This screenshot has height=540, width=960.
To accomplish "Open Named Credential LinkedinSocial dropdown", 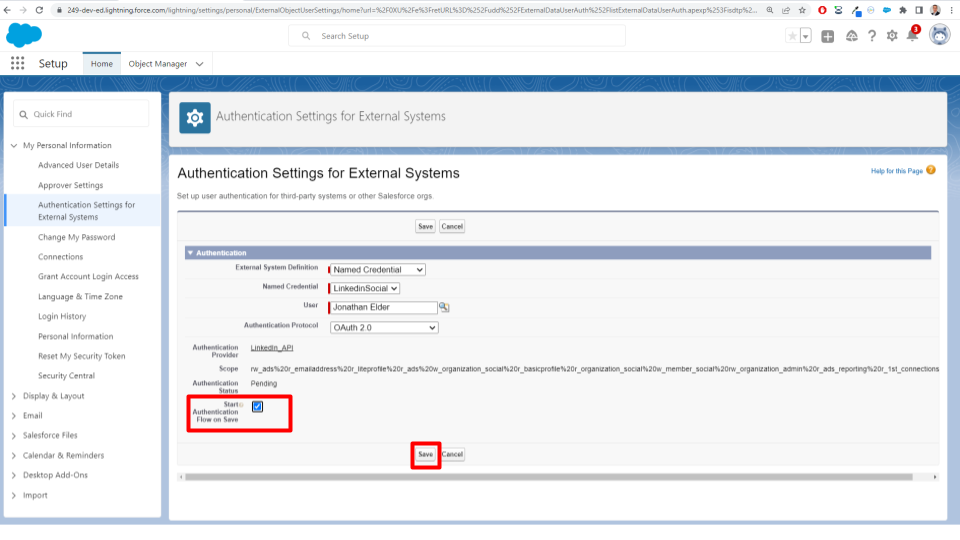I will (365, 288).
